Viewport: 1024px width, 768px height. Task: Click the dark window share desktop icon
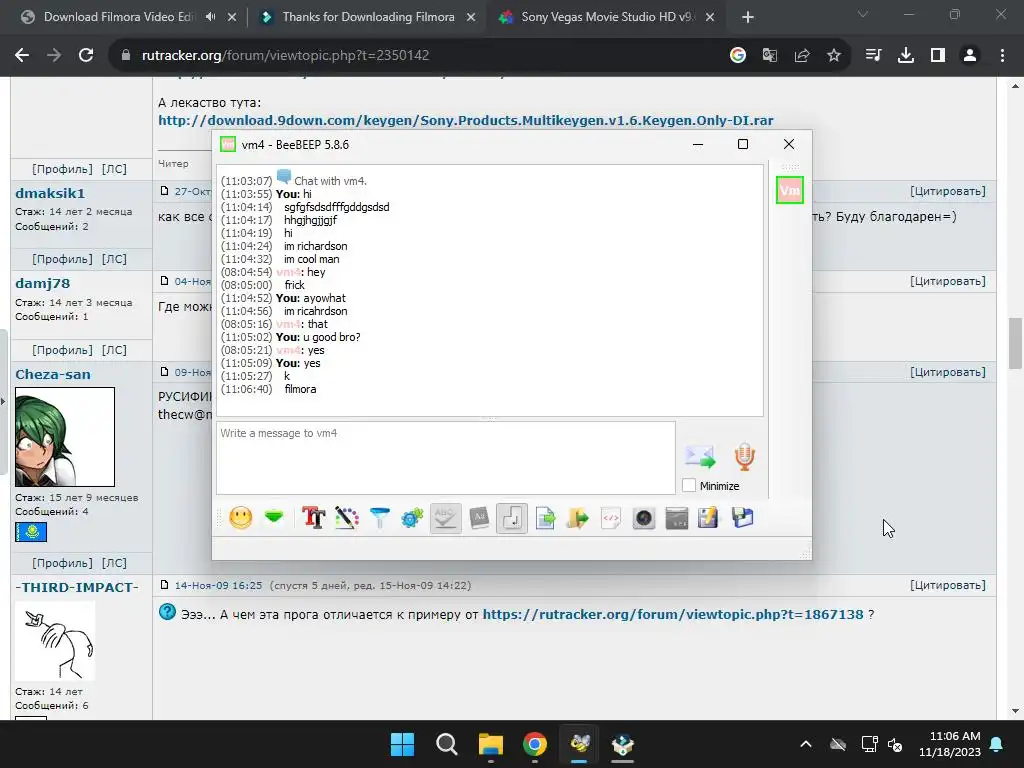click(677, 518)
